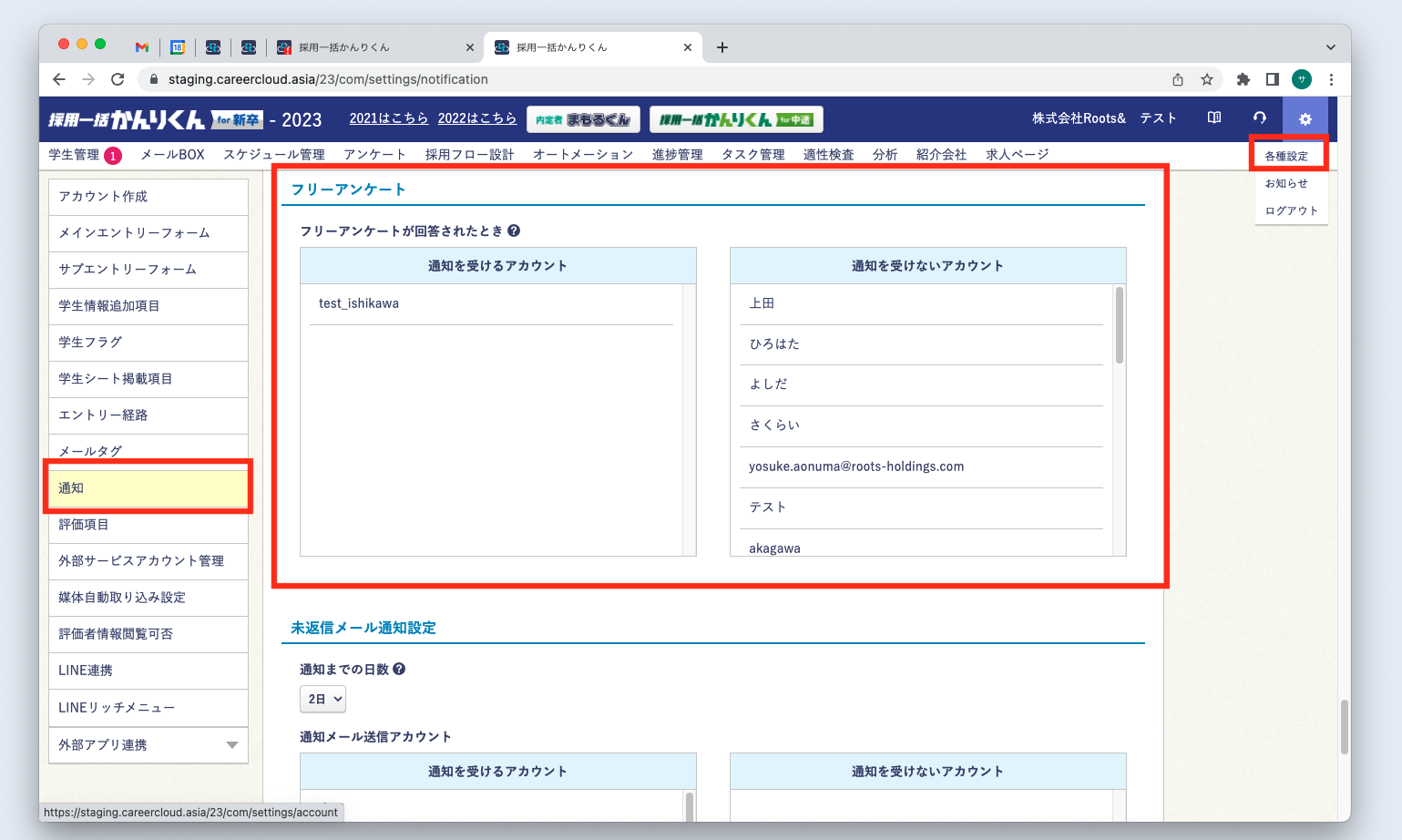The height and width of the screenshot is (840, 1402).
Task: Switch to the メールBOX navigation tab
Action: pyautogui.click(x=172, y=154)
